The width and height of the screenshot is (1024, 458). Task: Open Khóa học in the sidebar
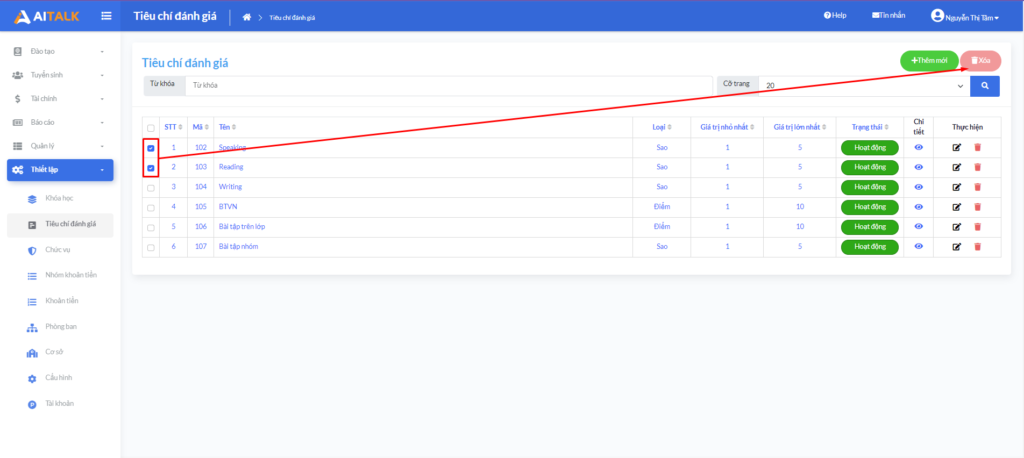point(60,198)
